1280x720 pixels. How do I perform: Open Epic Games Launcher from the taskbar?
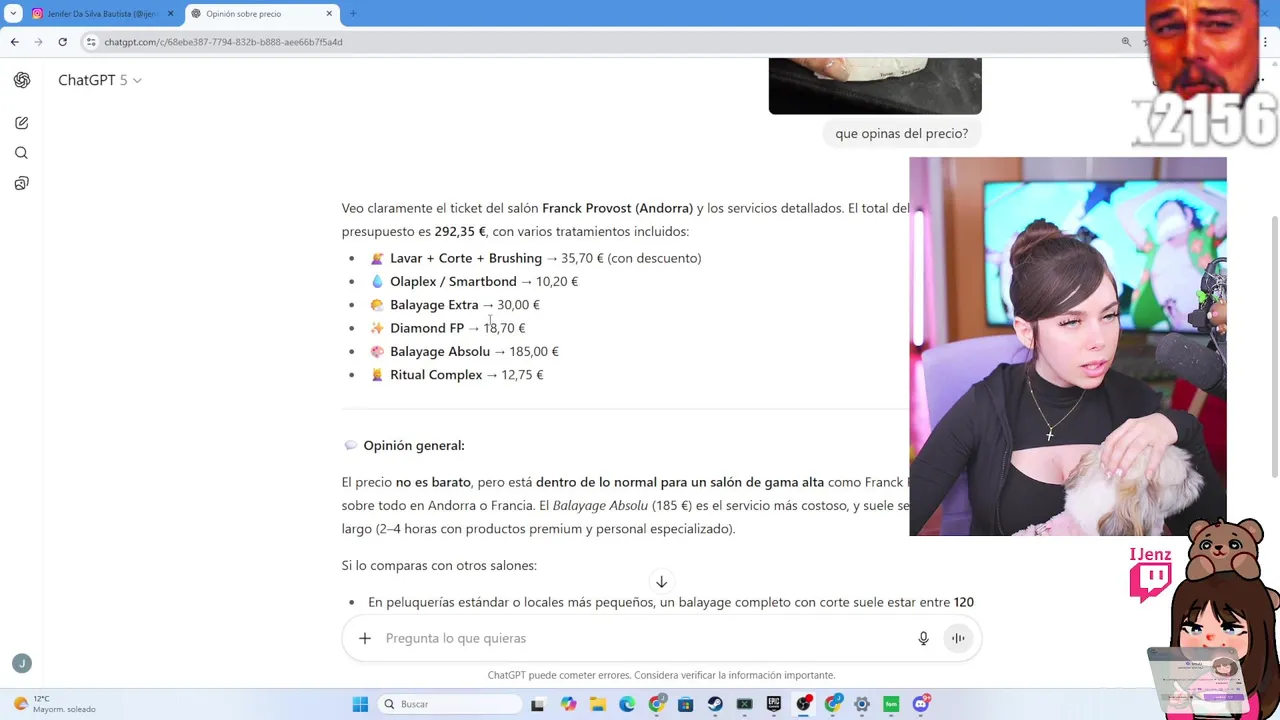[x=774, y=704]
